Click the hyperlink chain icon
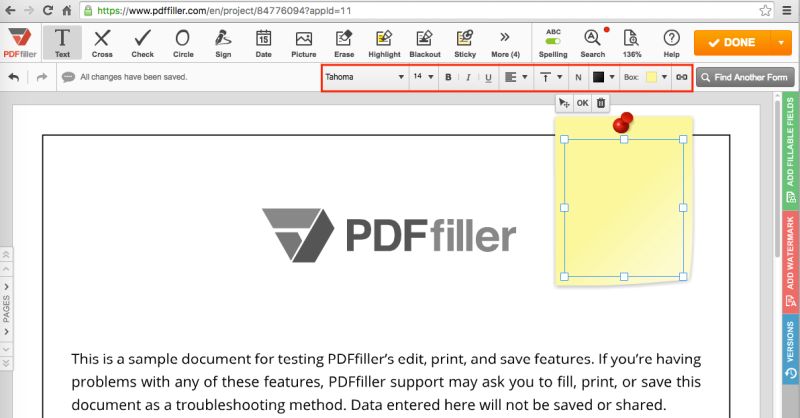 point(682,77)
